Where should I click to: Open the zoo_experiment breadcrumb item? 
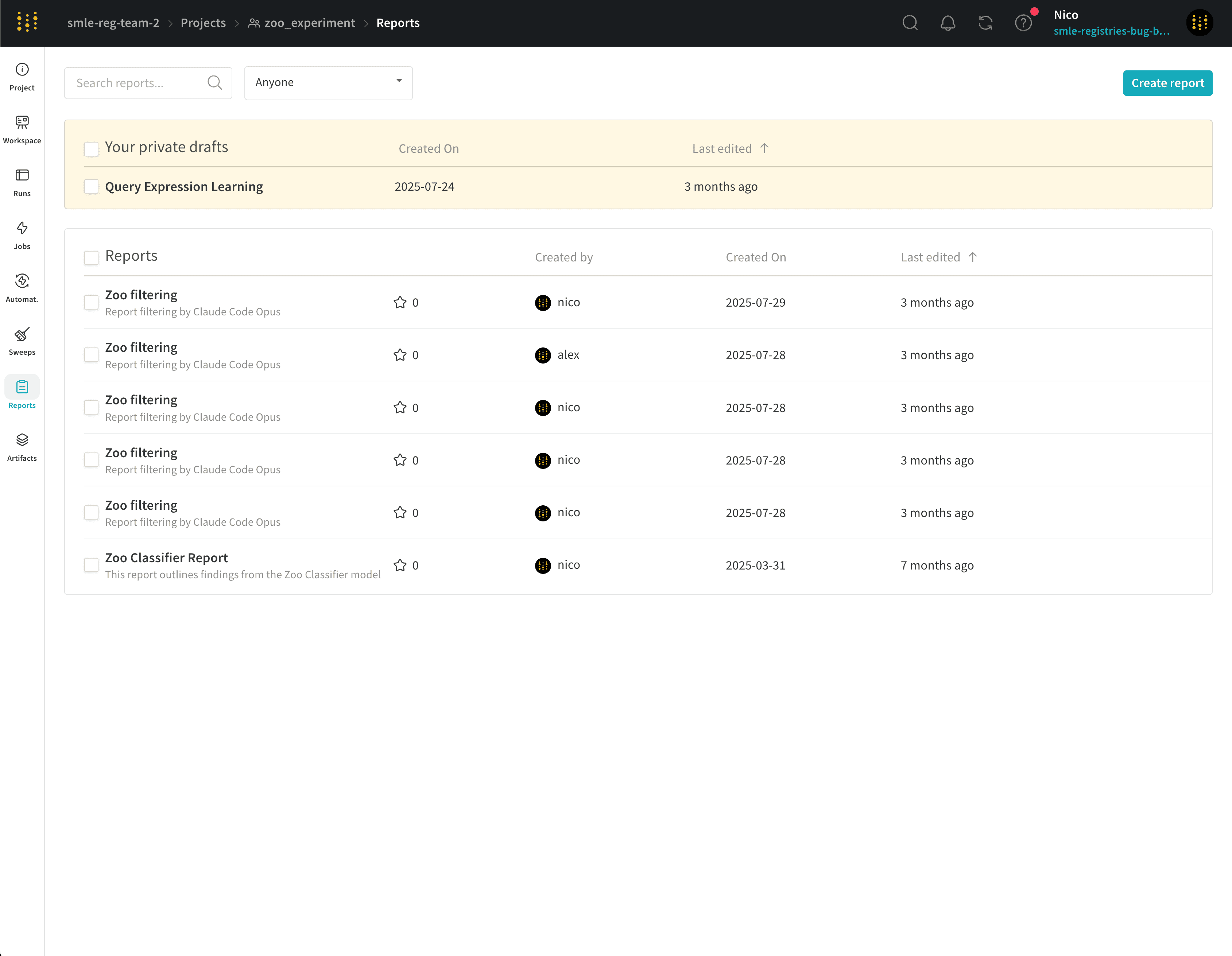point(310,23)
